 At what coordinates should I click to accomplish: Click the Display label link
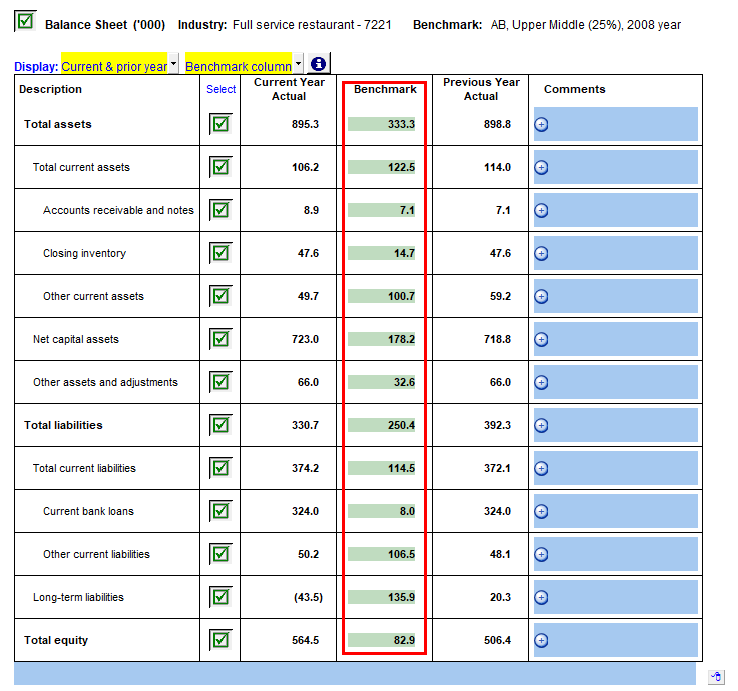[36, 66]
